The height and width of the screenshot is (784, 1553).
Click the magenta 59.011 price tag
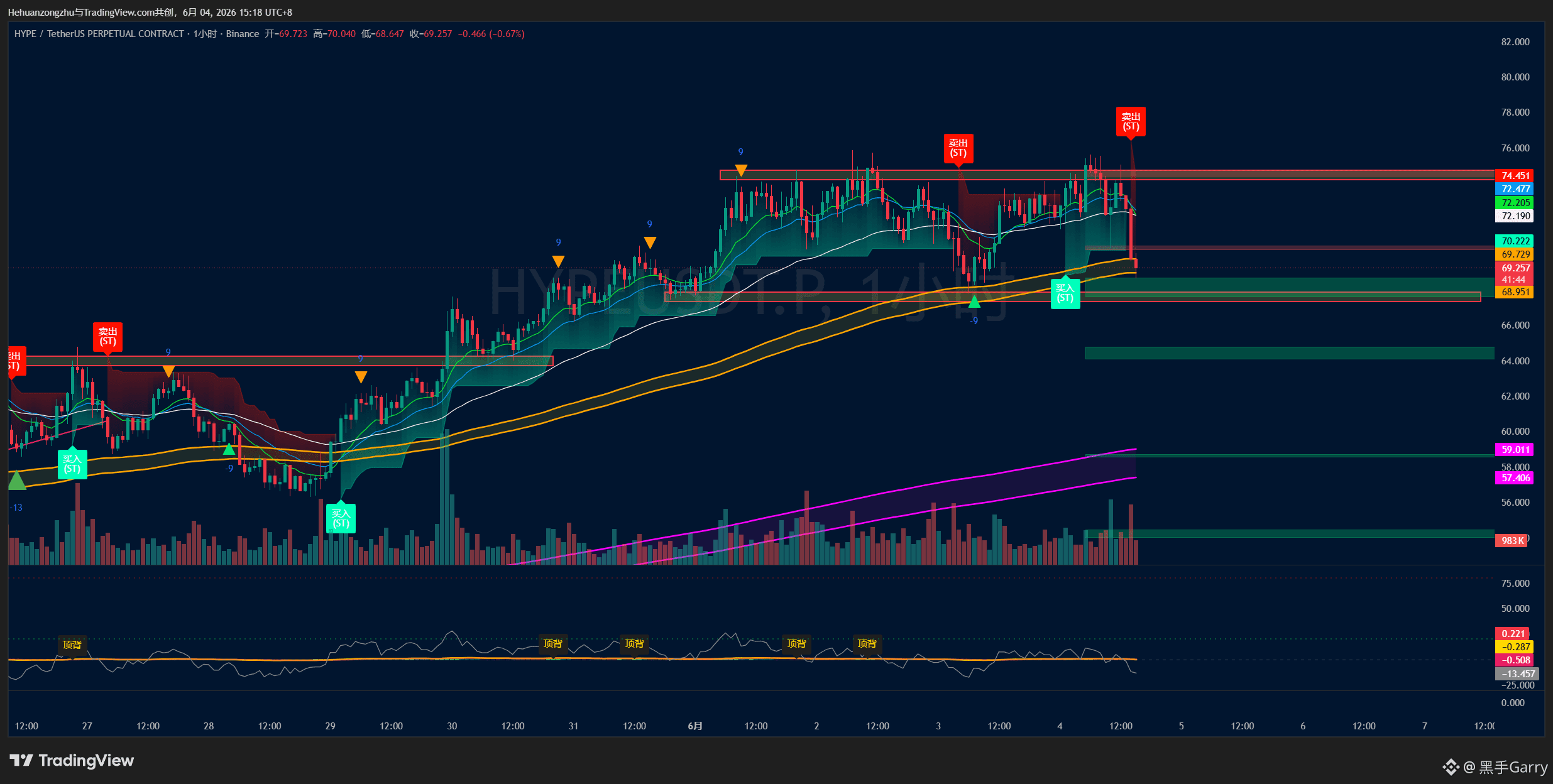coord(1514,450)
